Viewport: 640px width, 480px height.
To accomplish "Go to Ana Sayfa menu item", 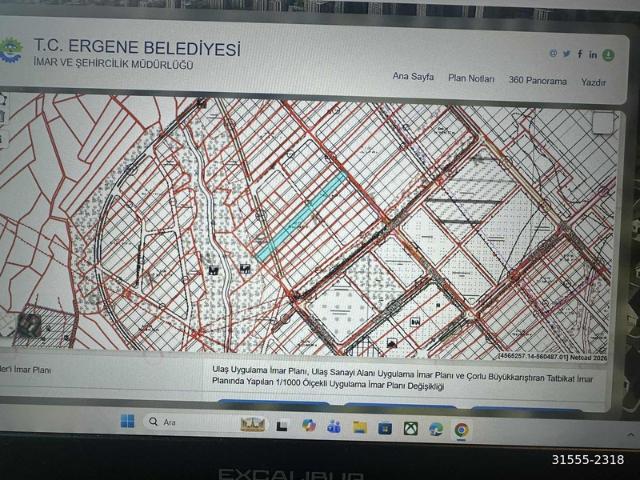I will coord(413,76).
